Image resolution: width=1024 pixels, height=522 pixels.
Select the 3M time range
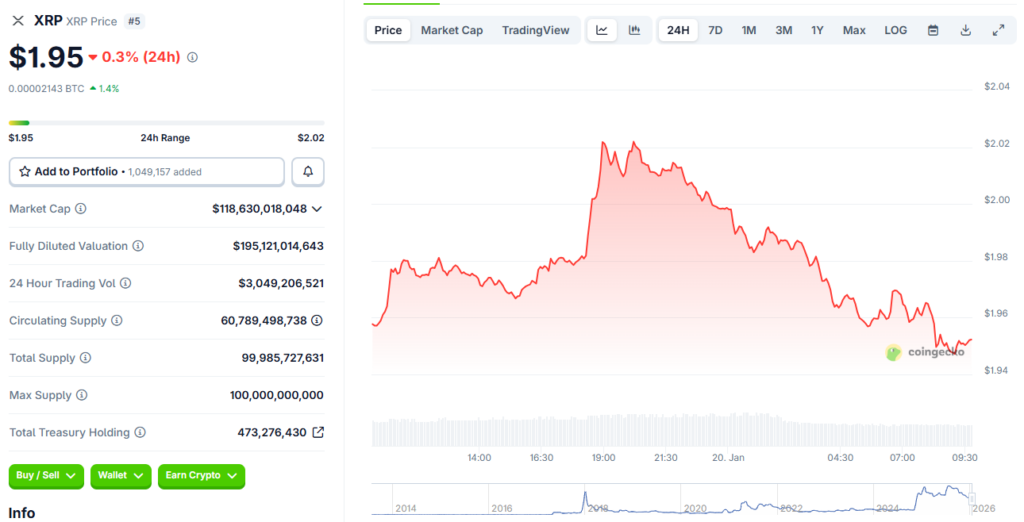pyautogui.click(x=784, y=30)
